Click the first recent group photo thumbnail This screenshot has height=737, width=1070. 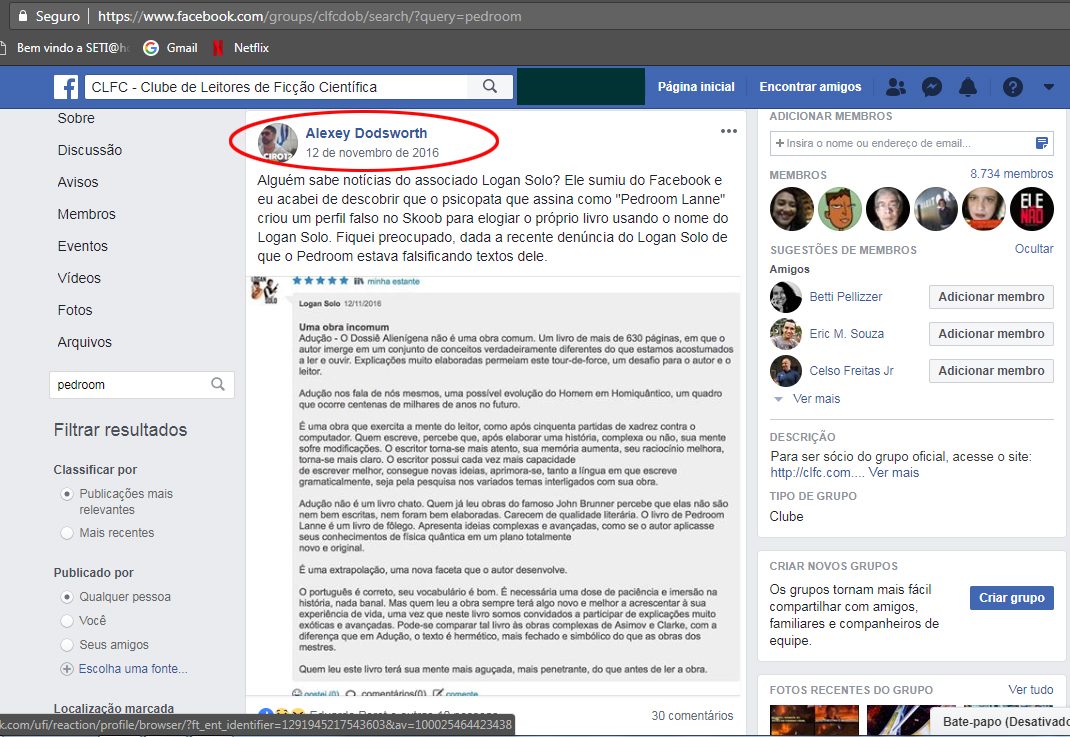tap(814, 720)
